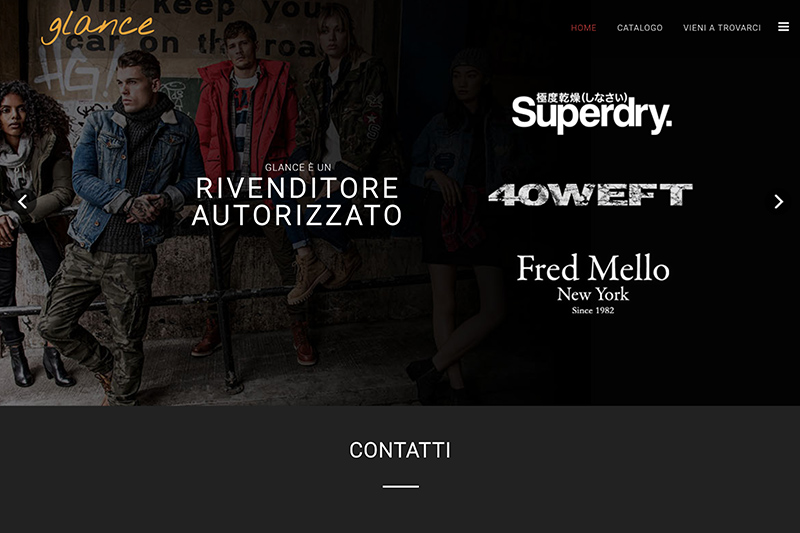Click the Since 1982 text

coord(592,310)
